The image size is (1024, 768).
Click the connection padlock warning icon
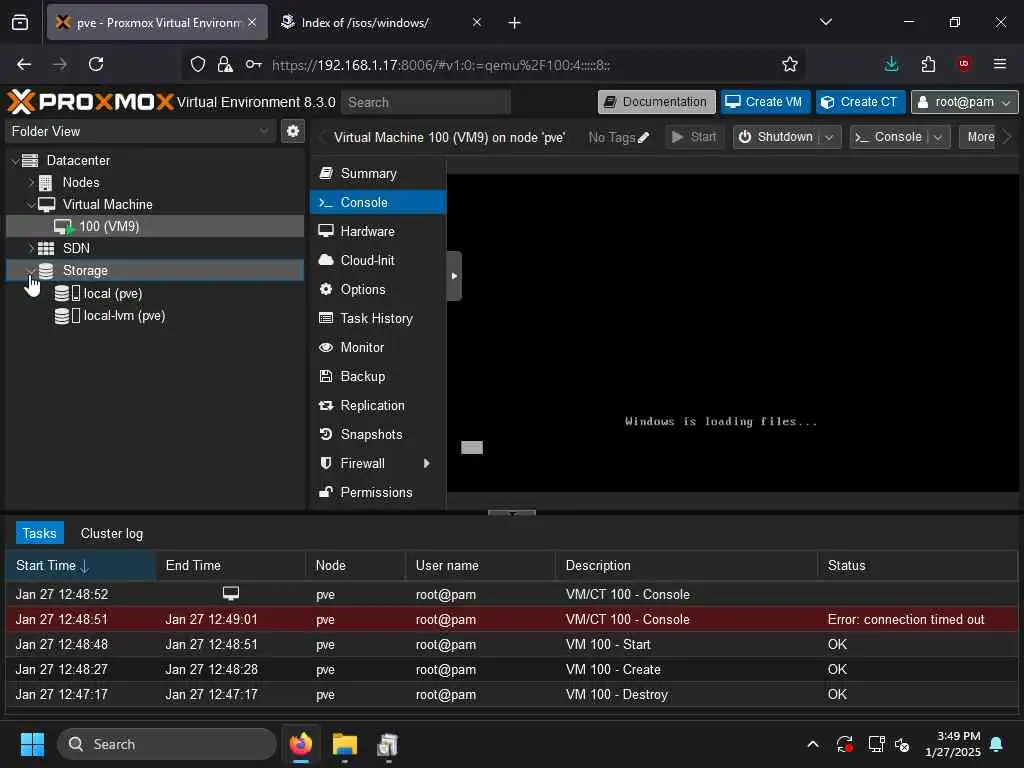[x=225, y=64]
